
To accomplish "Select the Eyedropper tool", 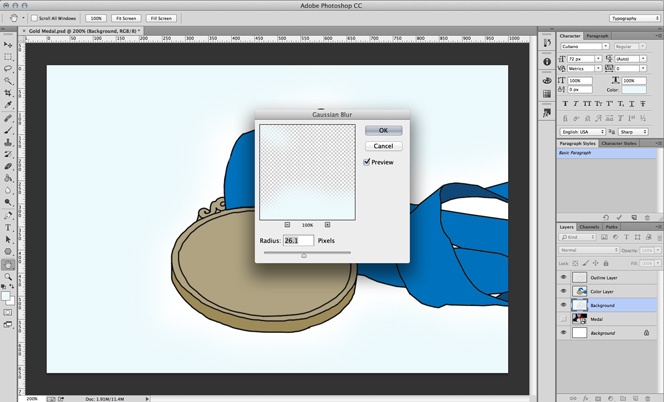I will pos(8,105).
